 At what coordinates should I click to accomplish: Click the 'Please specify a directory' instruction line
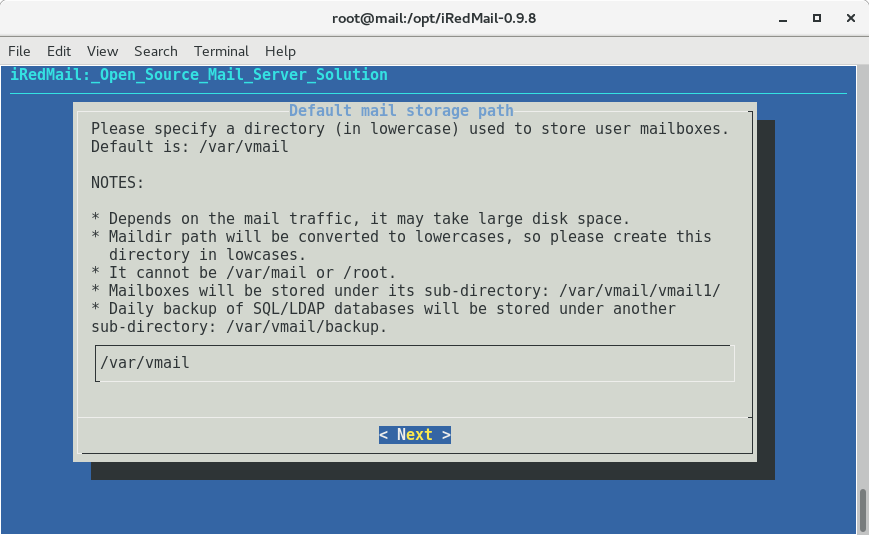click(x=410, y=129)
